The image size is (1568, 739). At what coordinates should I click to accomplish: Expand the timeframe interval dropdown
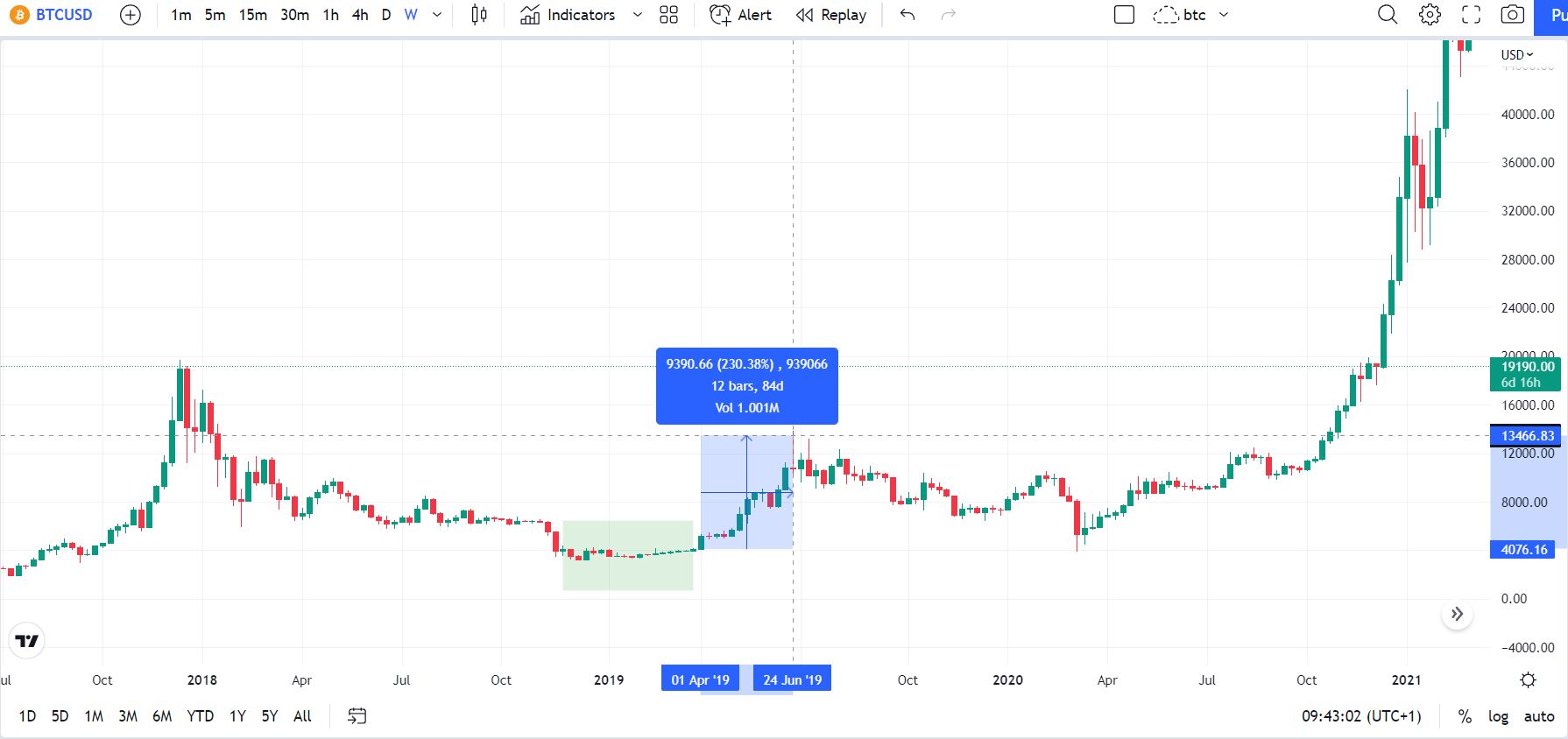(437, 15)
